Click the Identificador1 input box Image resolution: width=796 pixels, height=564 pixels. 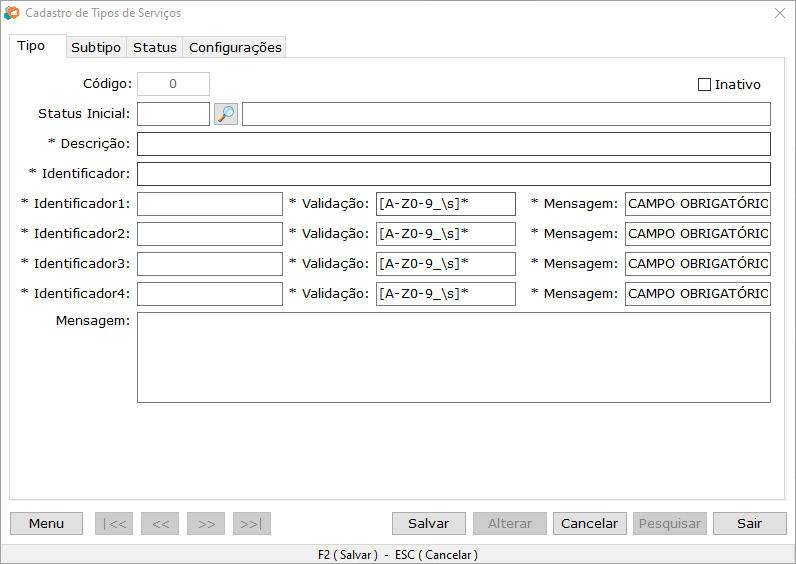pyautogui.click(x=210, y=204)
